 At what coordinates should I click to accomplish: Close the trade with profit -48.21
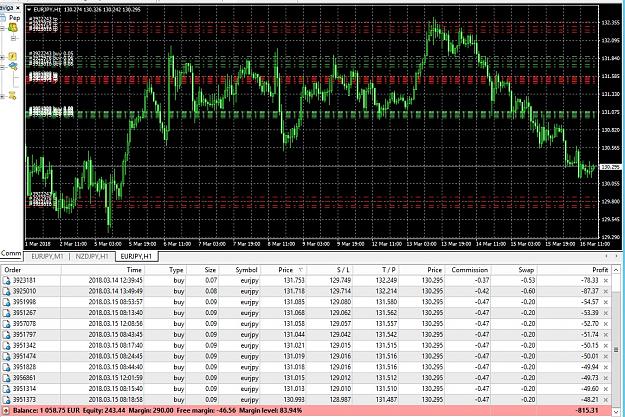(605, 399)
